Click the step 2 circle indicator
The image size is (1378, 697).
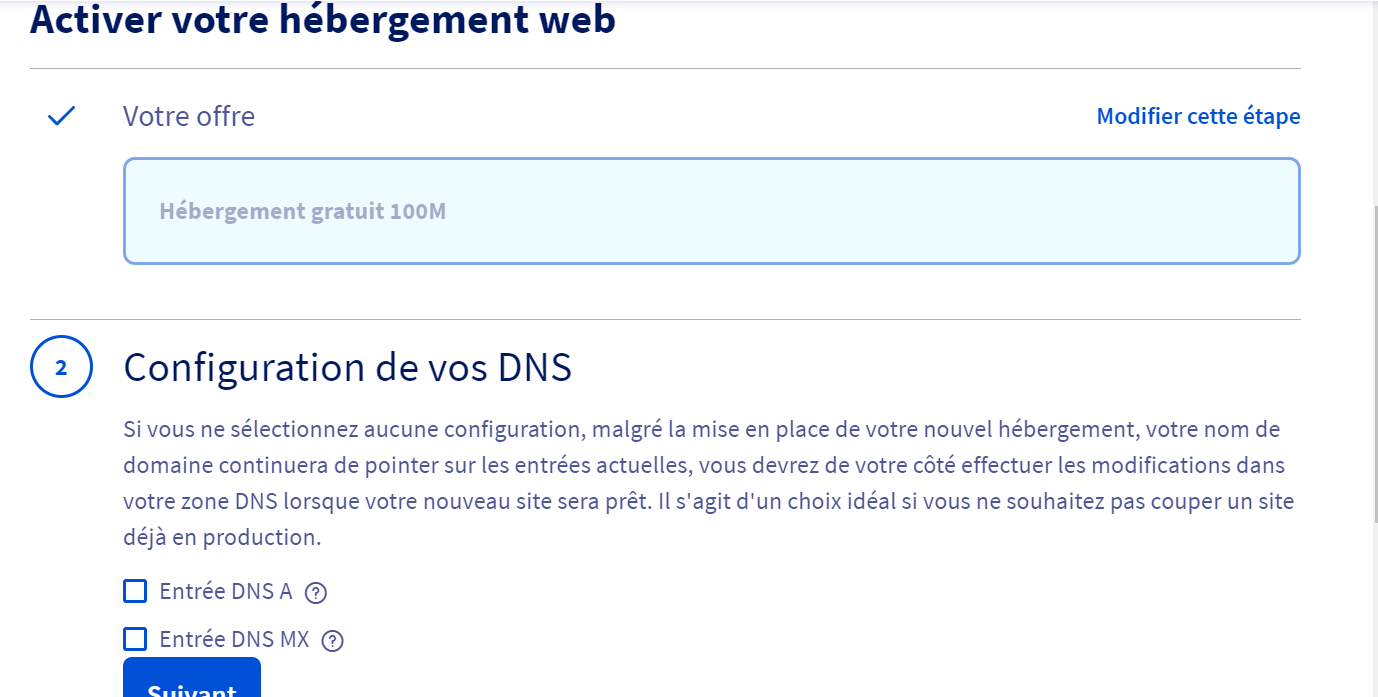(61, 367)
